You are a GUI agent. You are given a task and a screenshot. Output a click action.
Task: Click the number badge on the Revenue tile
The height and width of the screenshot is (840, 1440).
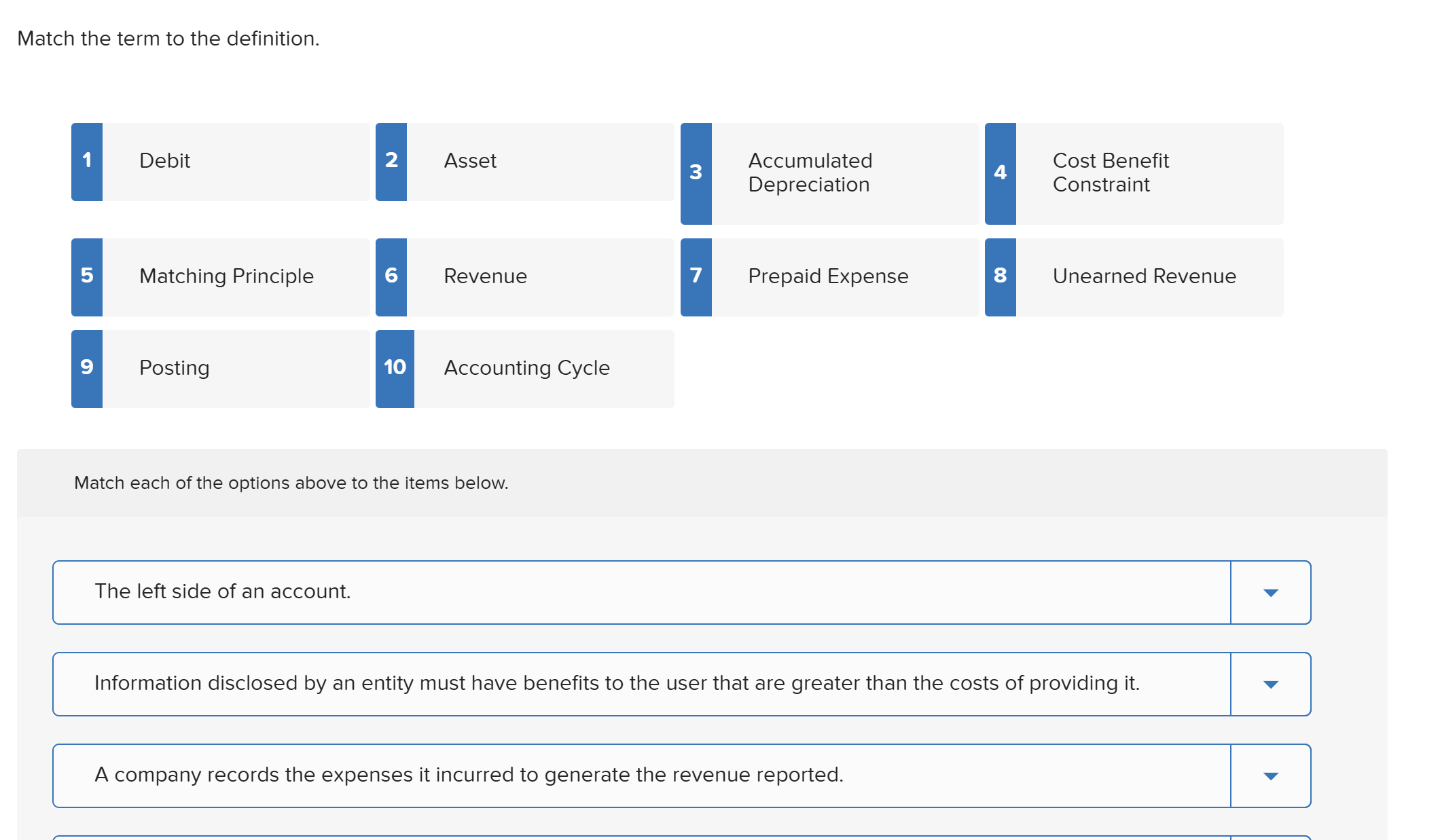coord(391,276)
